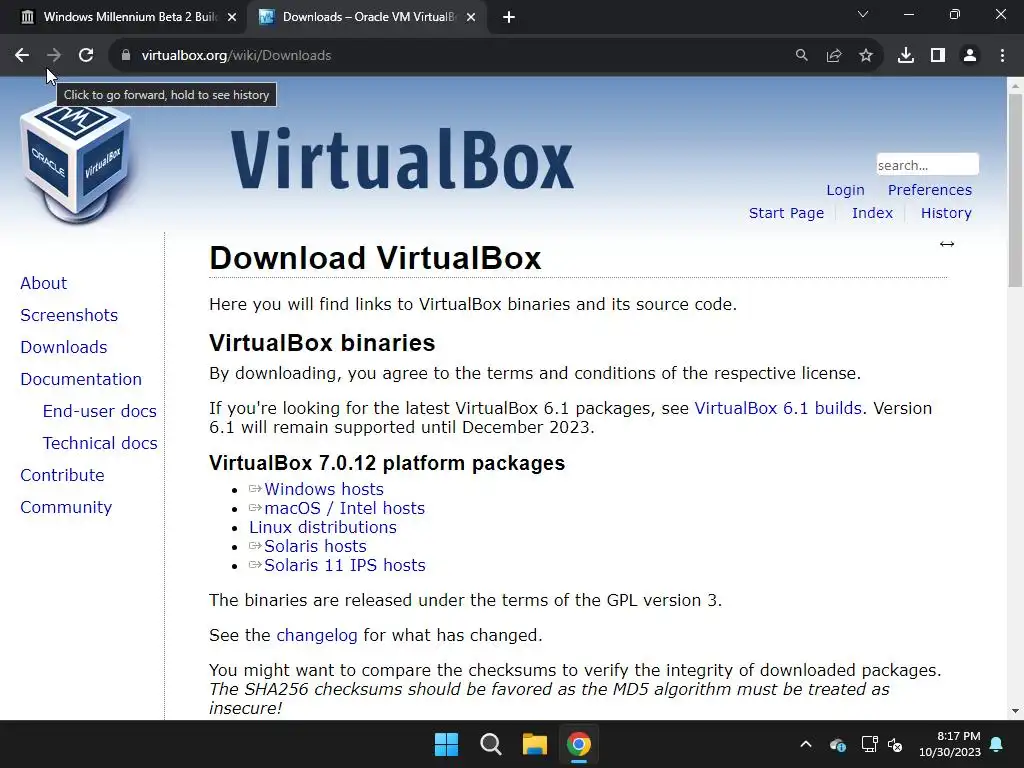
Task: Open Screenshots in the sidebar
Action: click(x=69, y=315)
